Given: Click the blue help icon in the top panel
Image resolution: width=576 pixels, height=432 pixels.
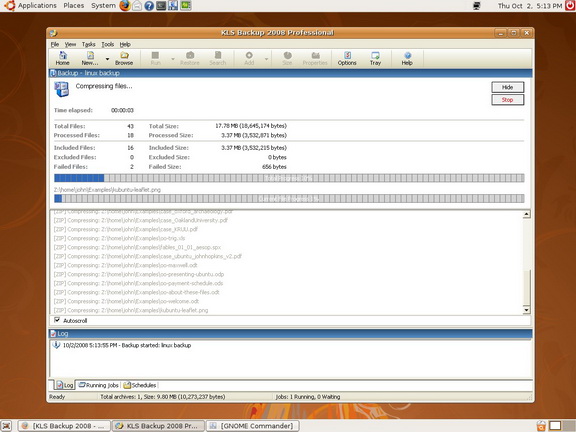Looking at the screenshot, I should pyautogui.click(x=149, y=6).
